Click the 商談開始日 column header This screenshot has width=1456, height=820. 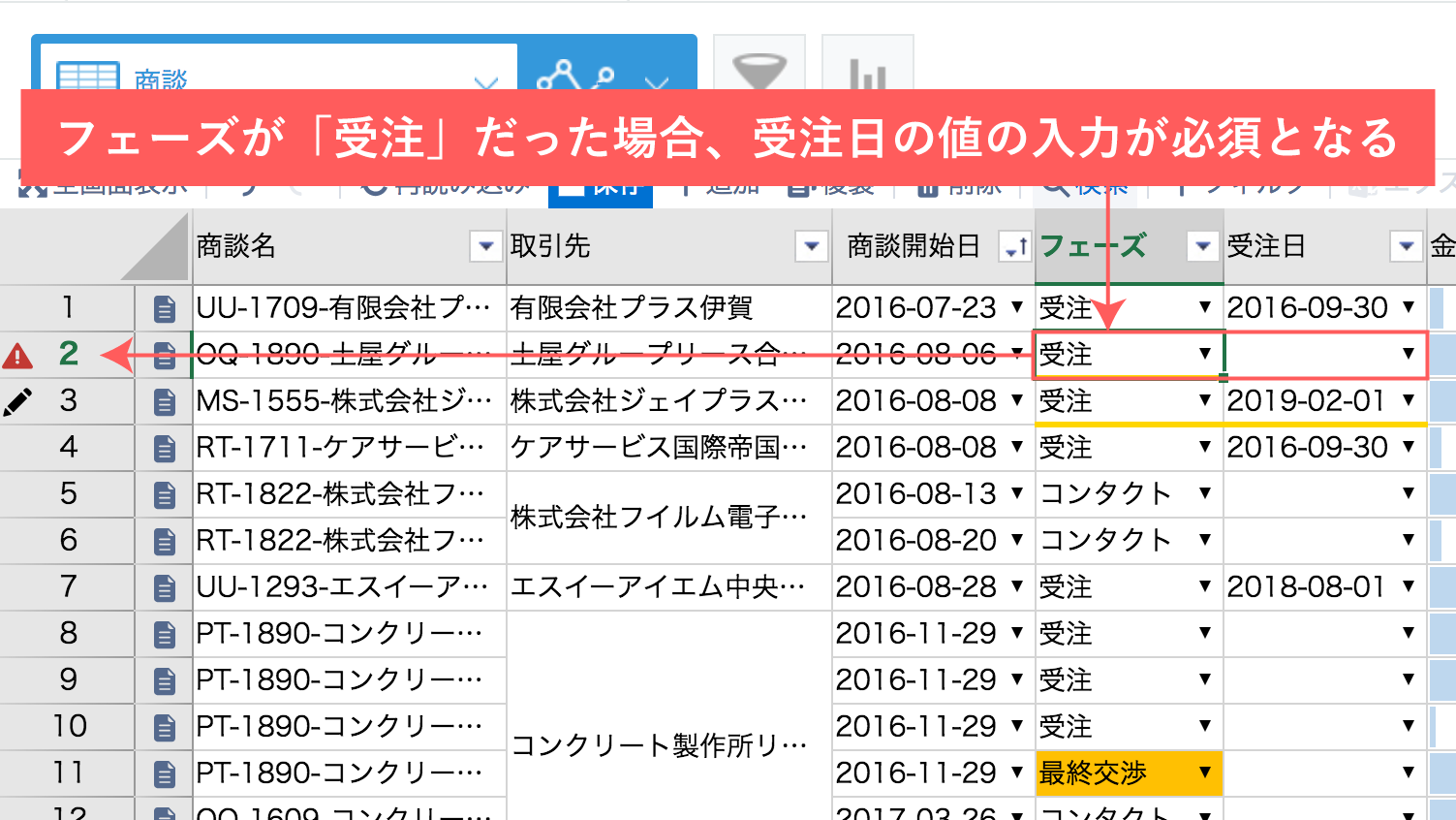coord(933,246)
